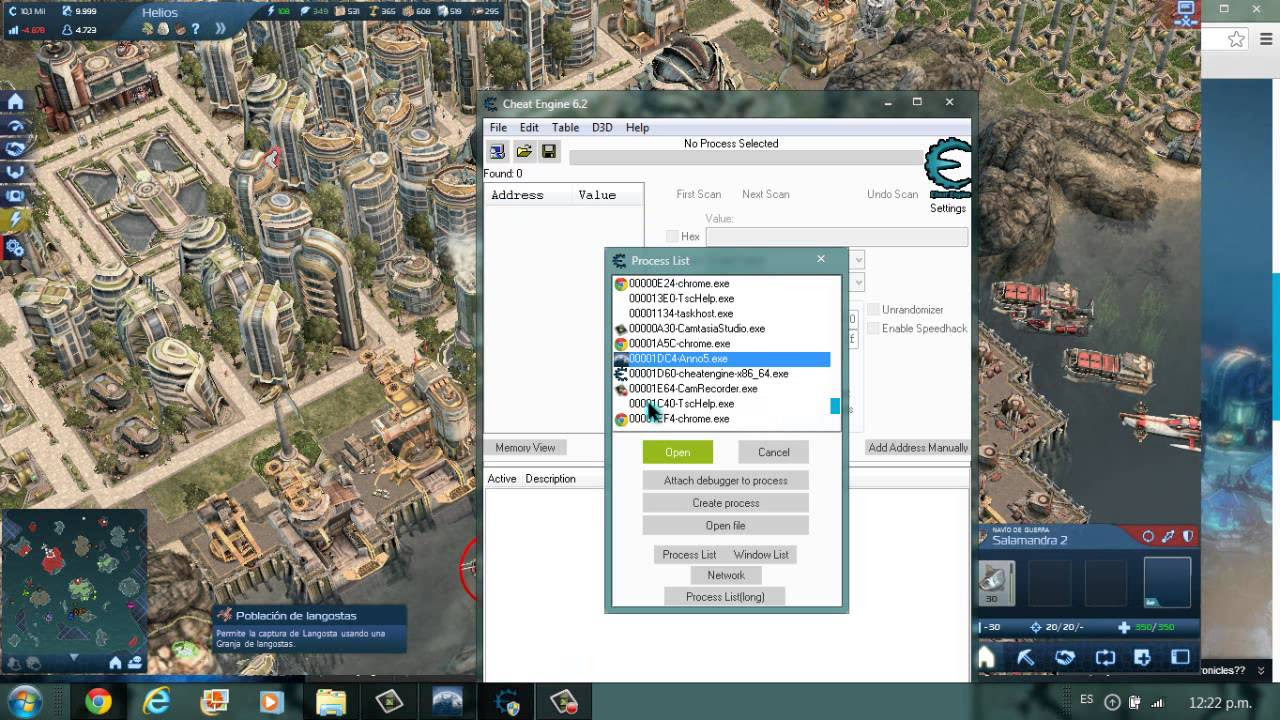Open the house build menu in game sidebar

pyautogui.click(x=15, y=102)
